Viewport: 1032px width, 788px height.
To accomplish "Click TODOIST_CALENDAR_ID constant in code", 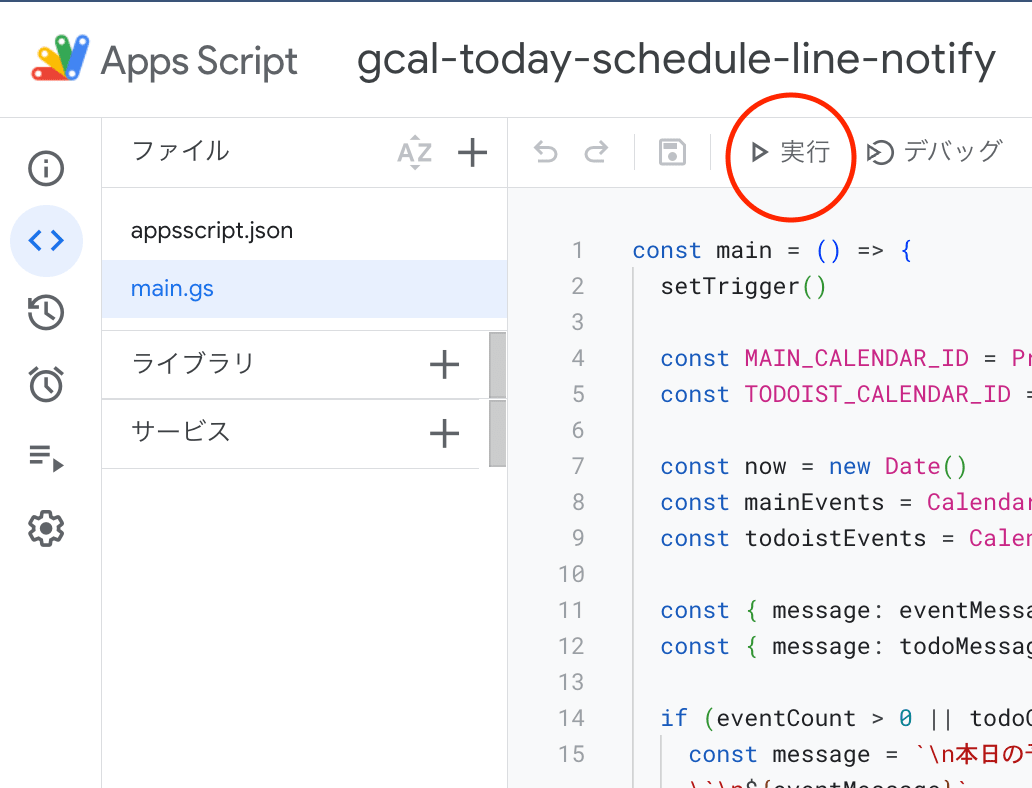I will point(877,395).
